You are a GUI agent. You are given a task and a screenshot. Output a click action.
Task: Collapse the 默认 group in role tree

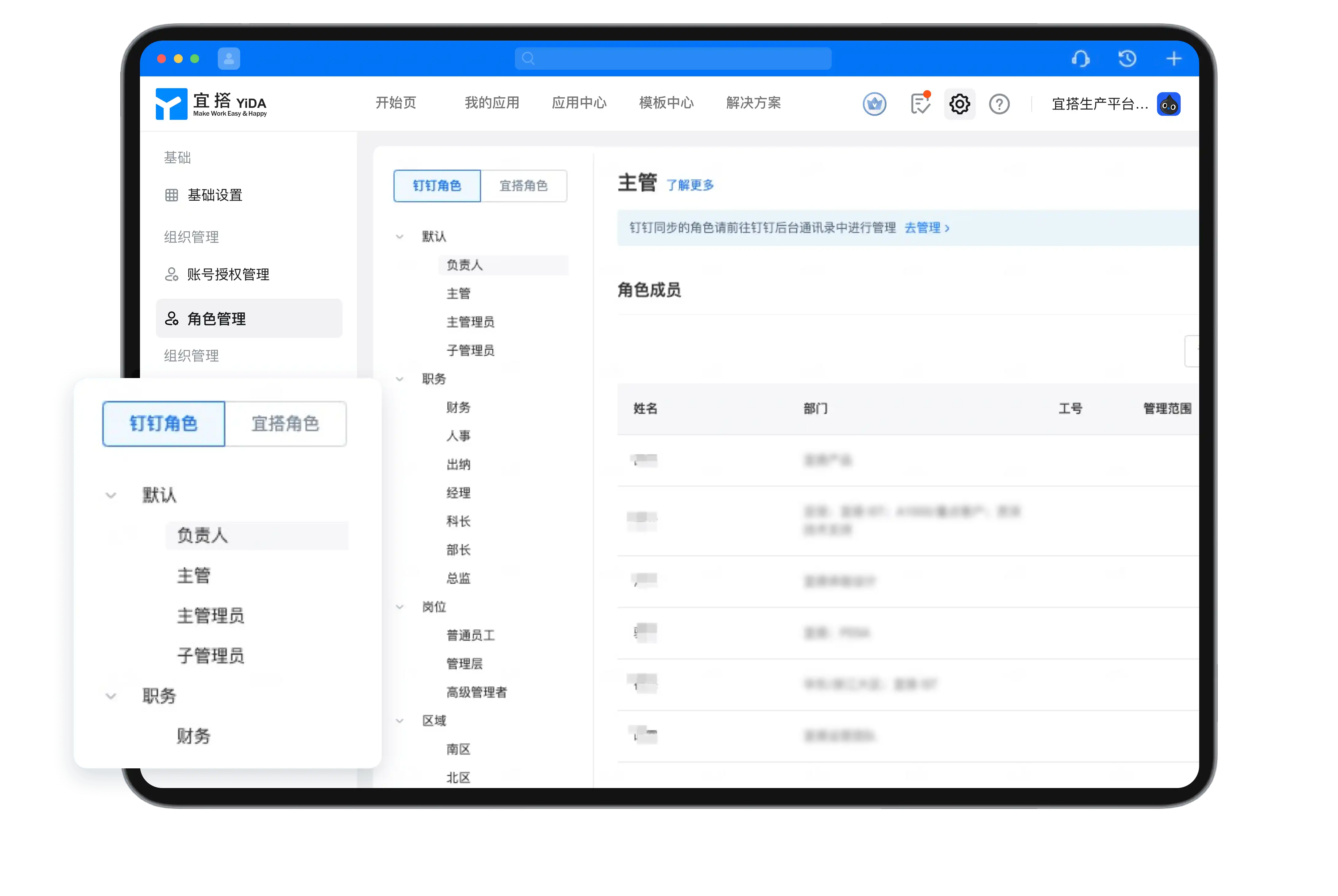(400, 237)
